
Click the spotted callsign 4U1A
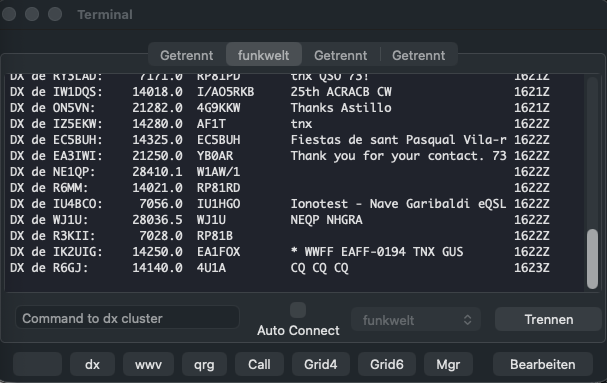[211, 268]
